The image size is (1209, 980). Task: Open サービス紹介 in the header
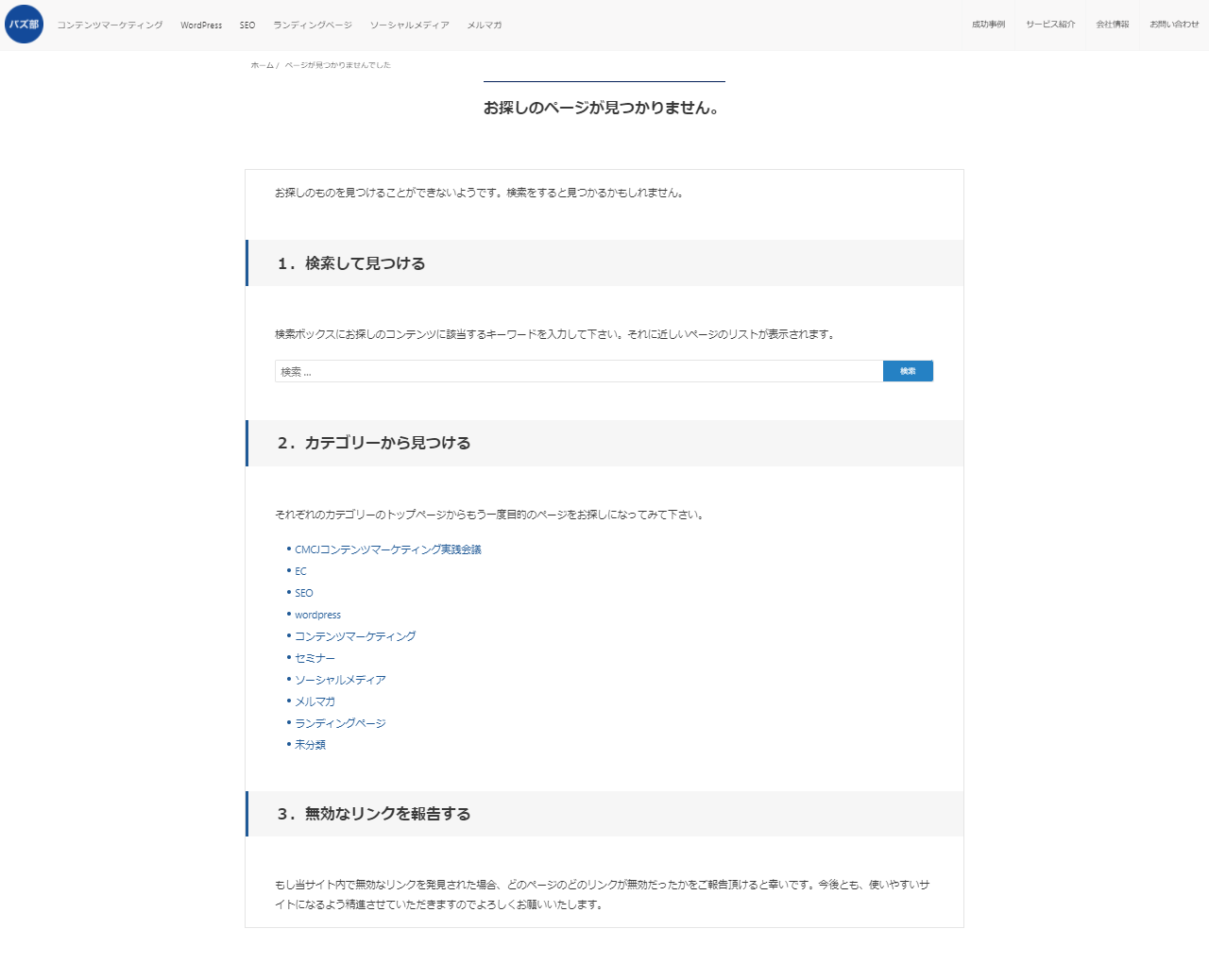coord(1050,25)
